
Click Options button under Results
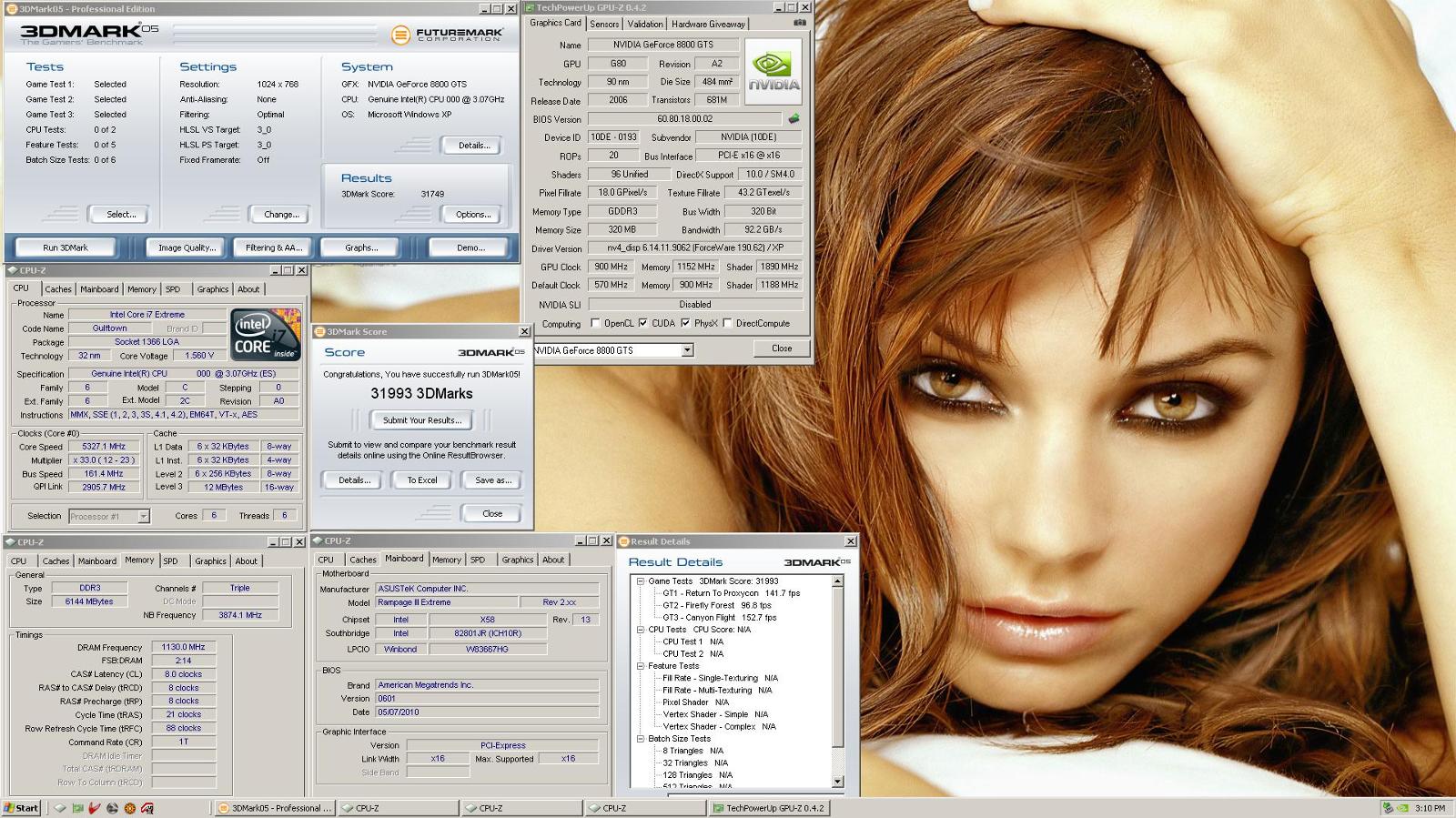pos(473,215)
